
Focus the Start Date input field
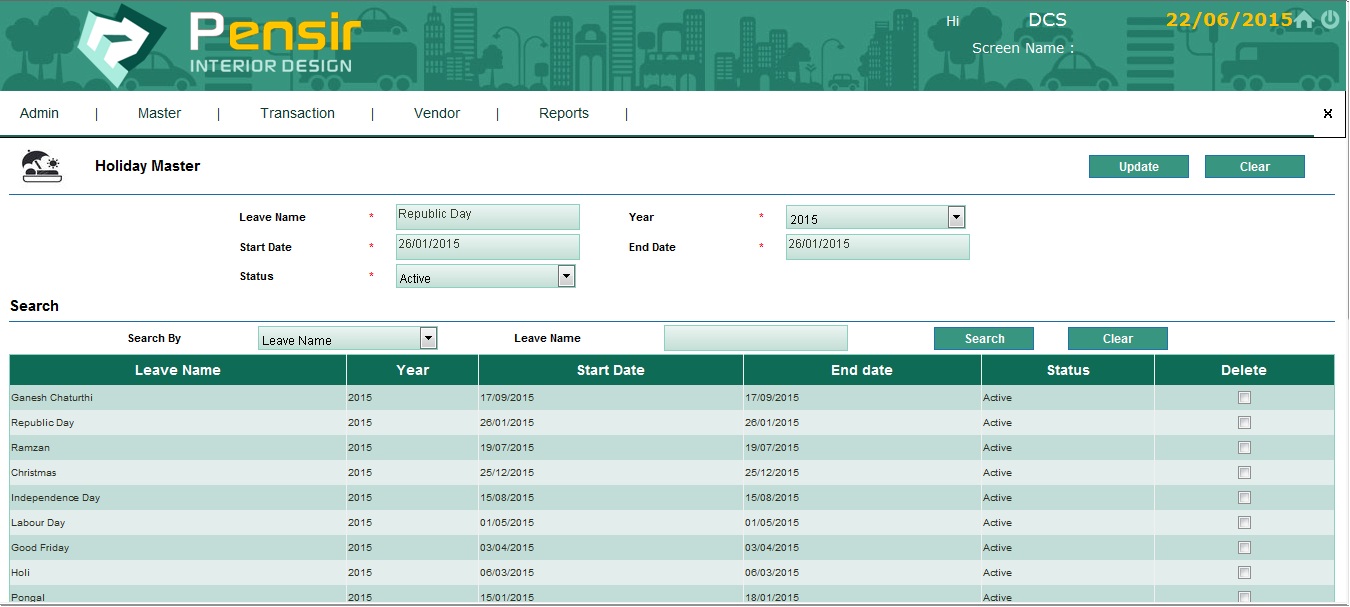point(488,247)
